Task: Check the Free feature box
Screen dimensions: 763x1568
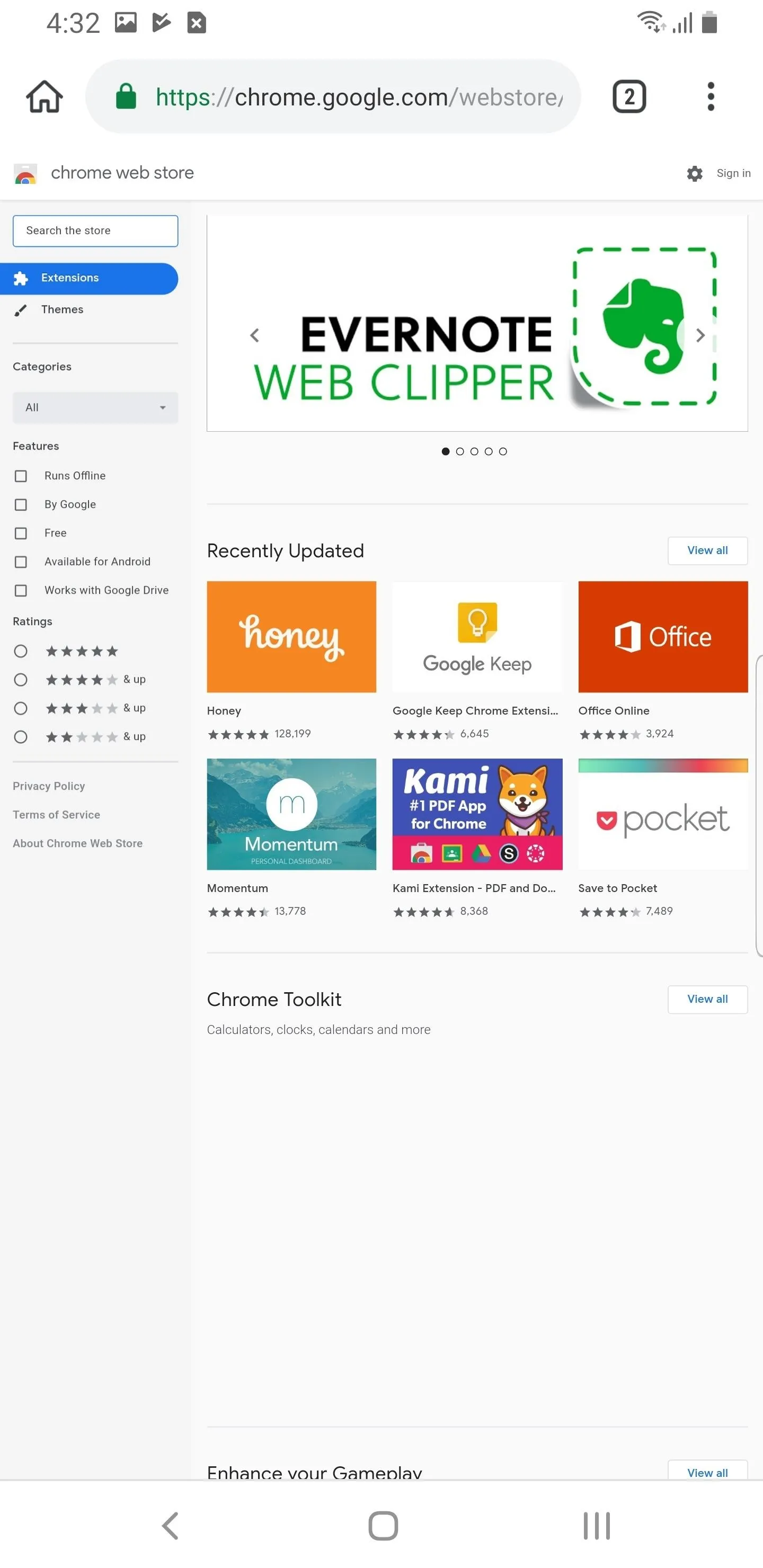Action: pos(21,533)
